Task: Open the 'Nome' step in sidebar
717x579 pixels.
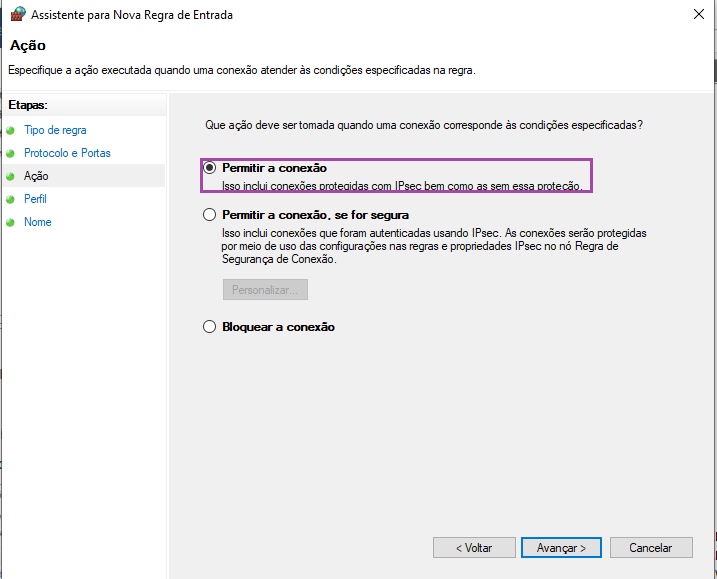Action: [38, 222]
